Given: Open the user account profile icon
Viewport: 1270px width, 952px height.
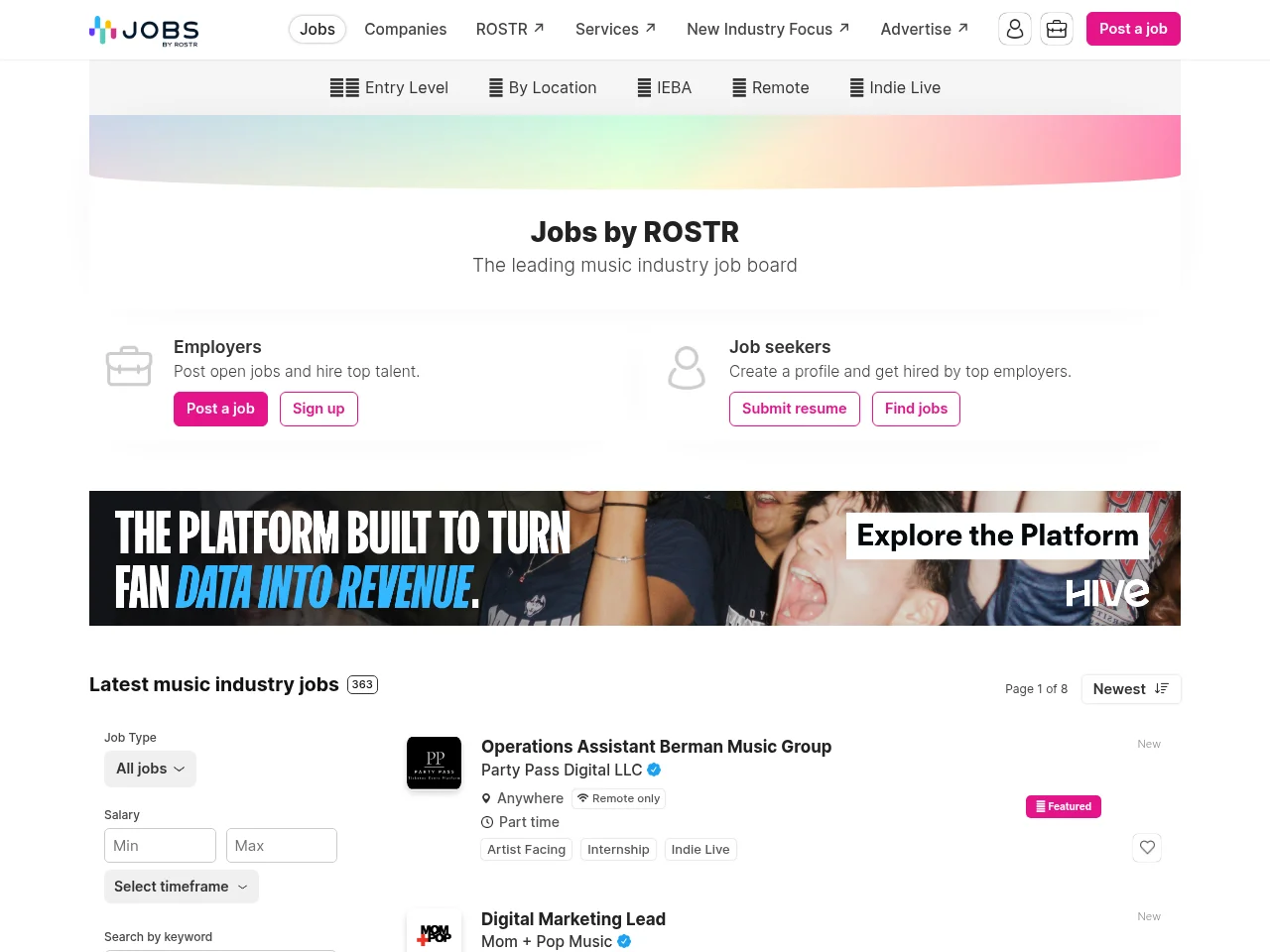Looking at the screenshot, I should point(1015,29).
